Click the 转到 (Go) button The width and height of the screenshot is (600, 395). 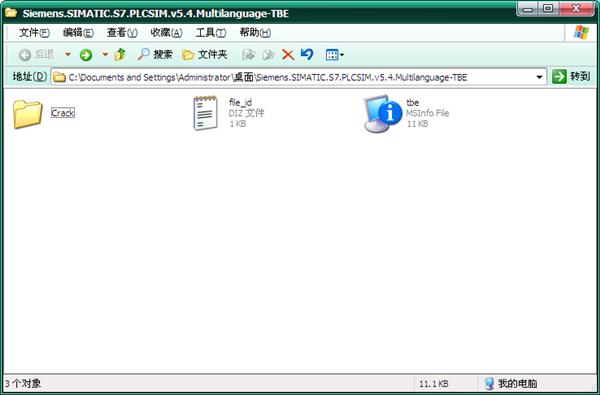(x=571, y=77)
